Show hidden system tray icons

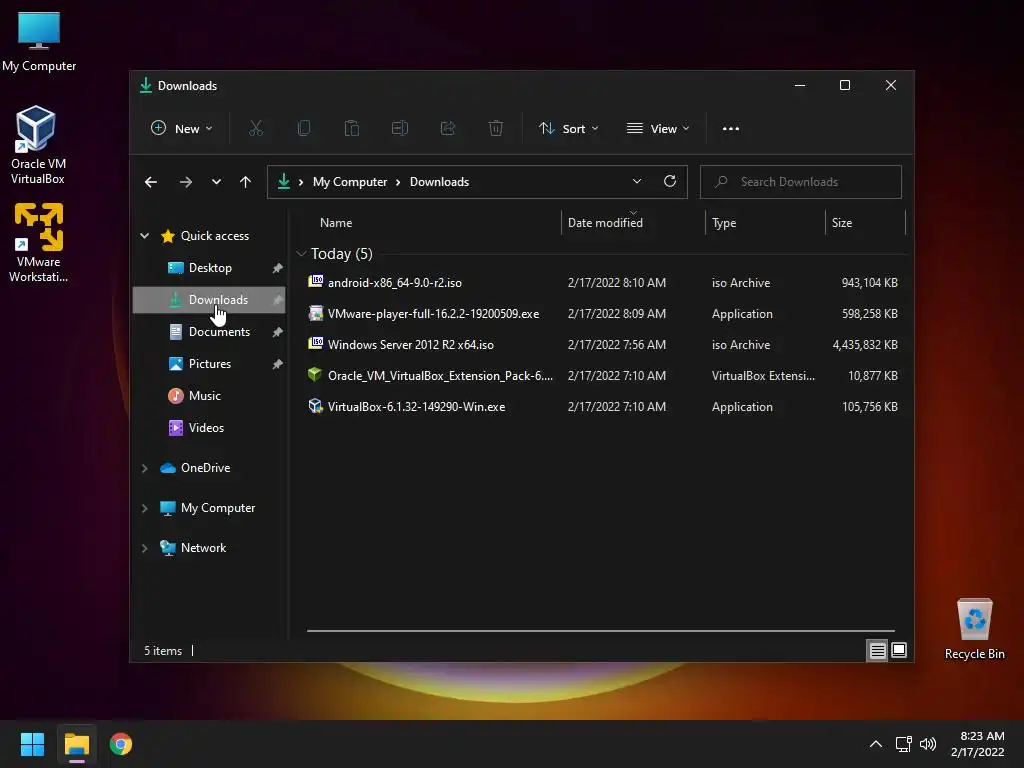tap(876, 744)
